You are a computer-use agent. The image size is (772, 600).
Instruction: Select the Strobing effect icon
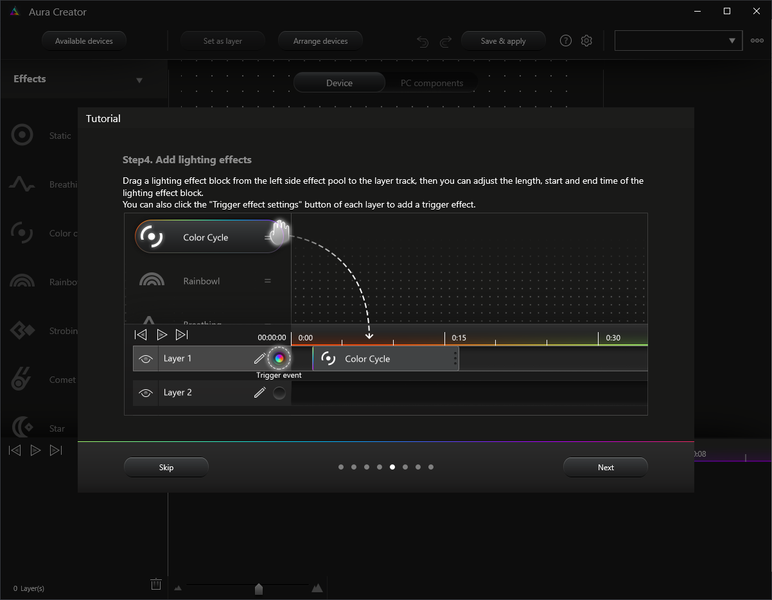(x=22, y=330)
